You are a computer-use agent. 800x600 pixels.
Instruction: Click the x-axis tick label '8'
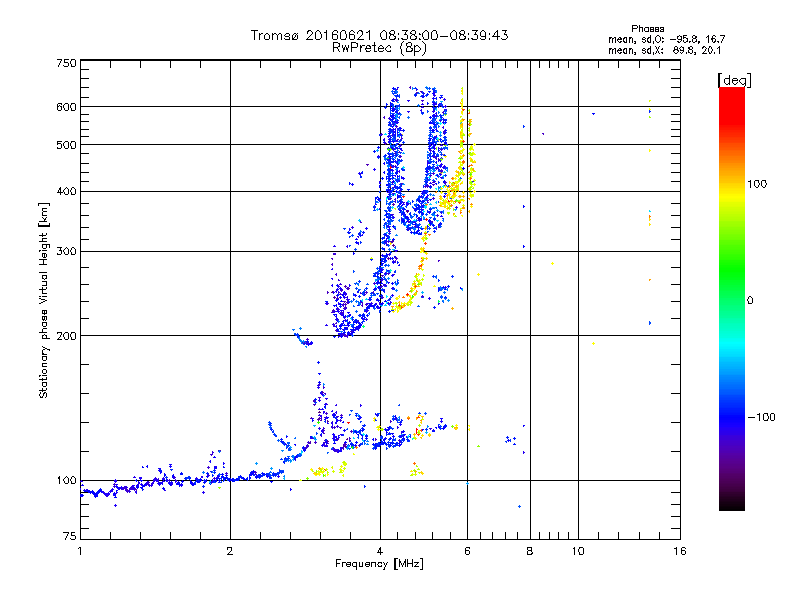pyautogui.click(x=530, y=551)
